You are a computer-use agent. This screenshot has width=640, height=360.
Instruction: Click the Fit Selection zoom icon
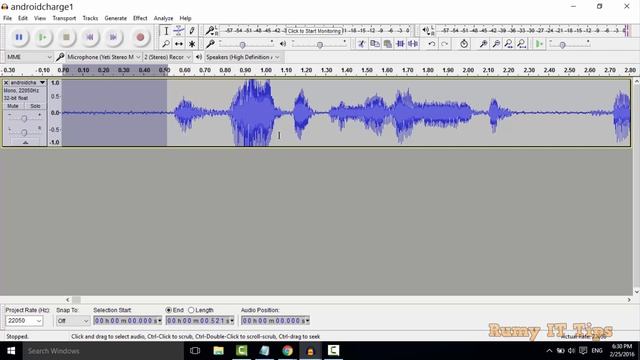[x=509, y=44]
